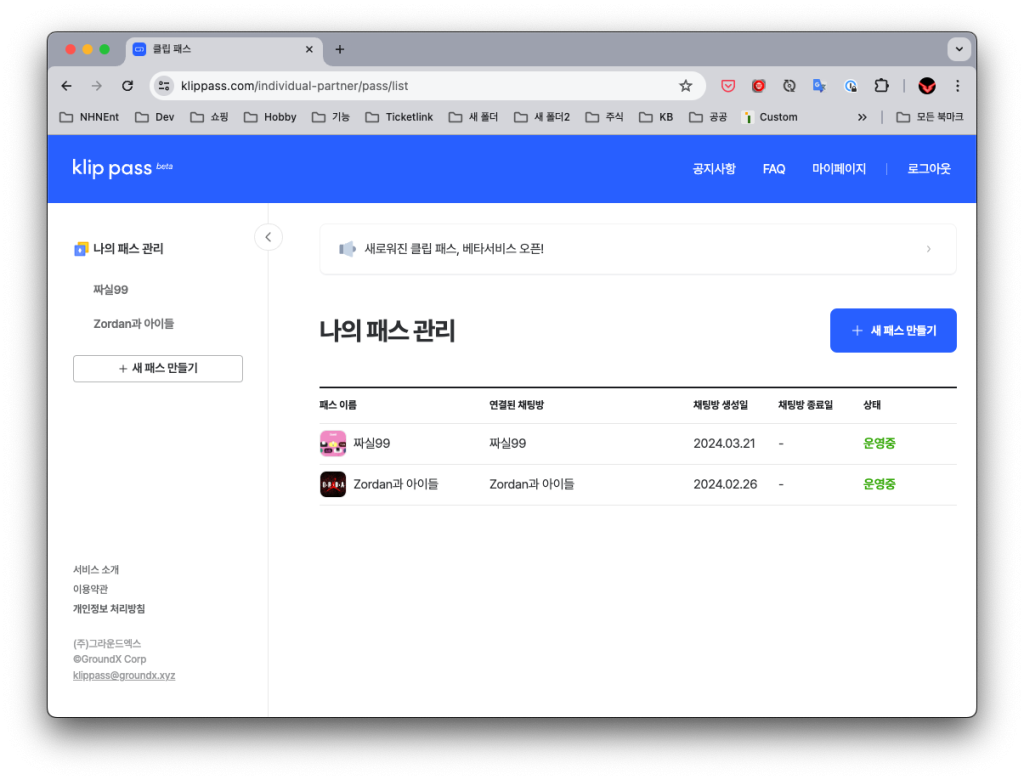The image size is (1024, 780).
Task: Click date 2024.02.26
Action: point(725,484)
